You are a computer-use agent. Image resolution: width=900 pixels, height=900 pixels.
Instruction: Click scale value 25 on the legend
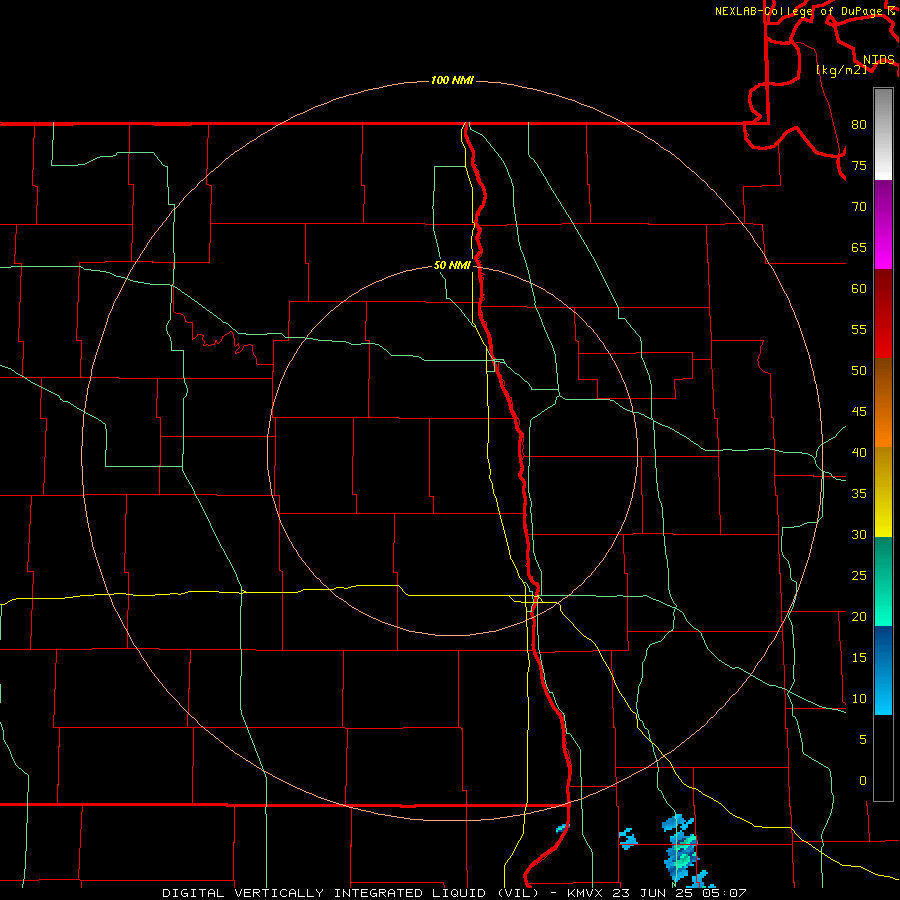coord(859,575)
